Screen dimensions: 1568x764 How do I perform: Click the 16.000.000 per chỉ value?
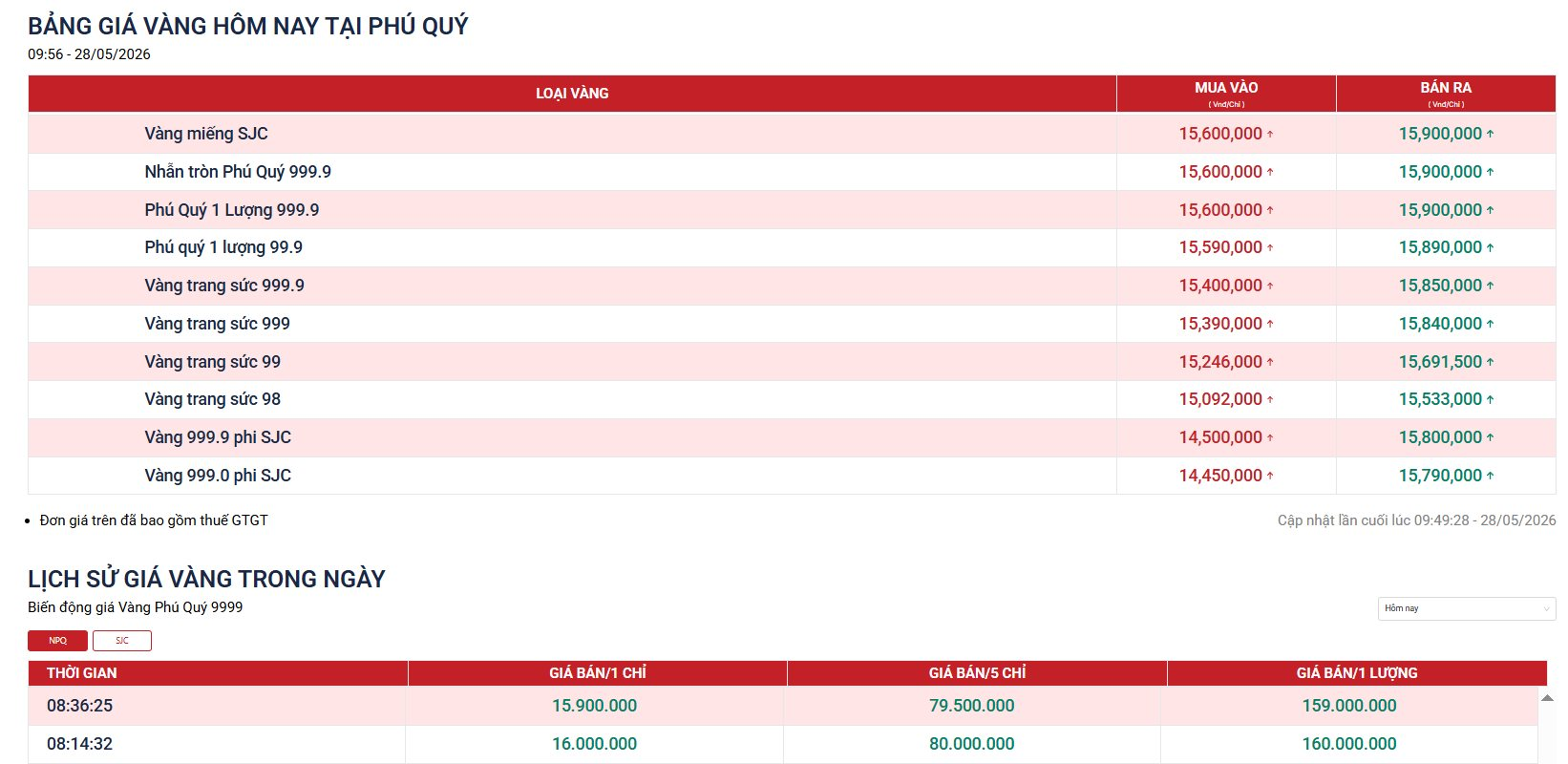tap(594, 744)
